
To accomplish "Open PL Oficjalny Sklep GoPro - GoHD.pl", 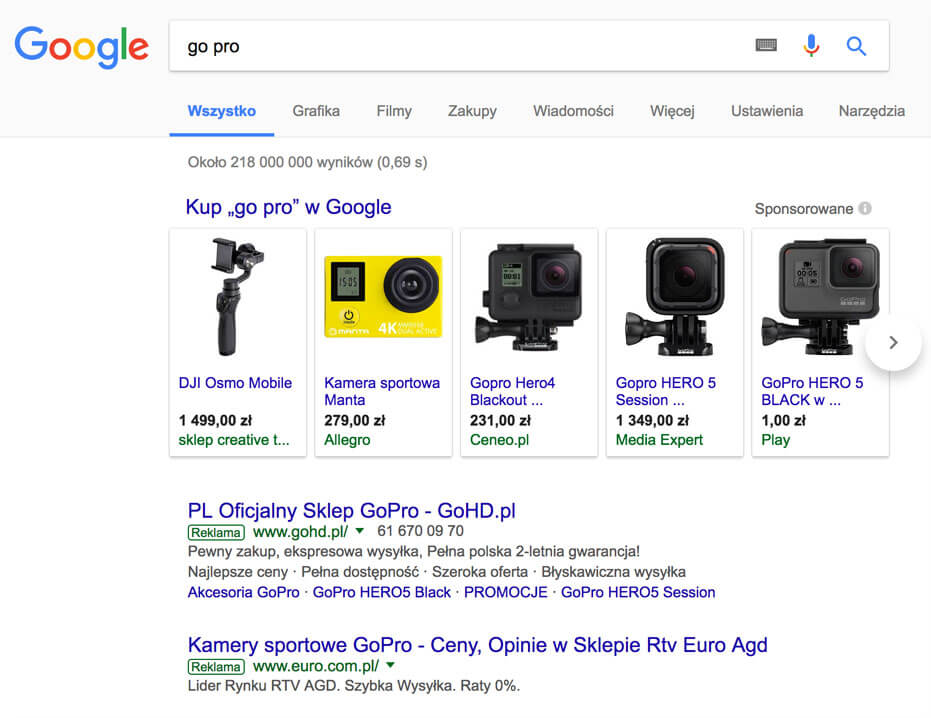I will 352,511.
